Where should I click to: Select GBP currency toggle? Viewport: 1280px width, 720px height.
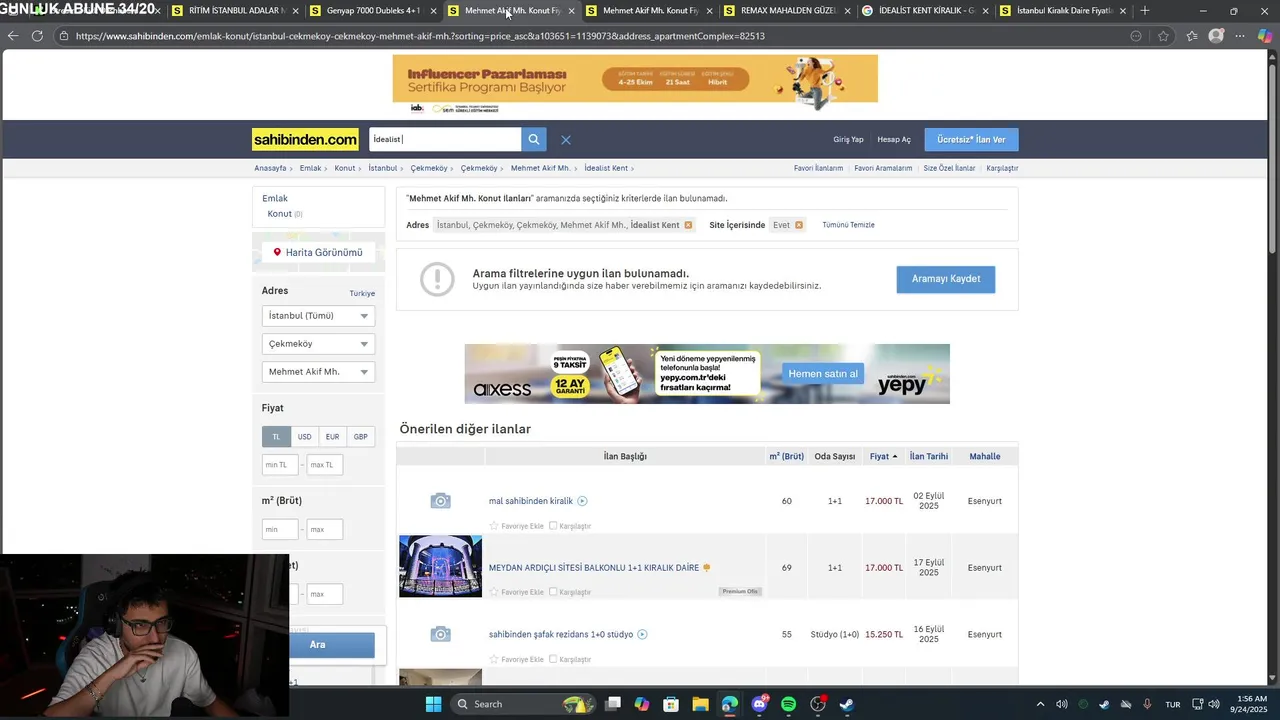(360, 437)
